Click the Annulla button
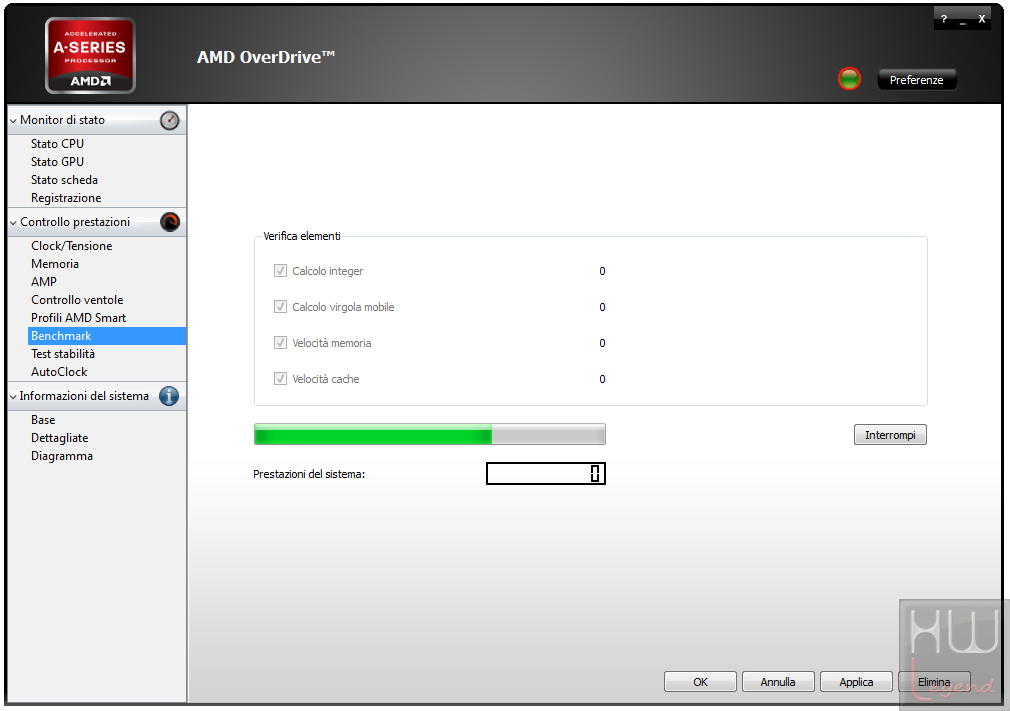Viewport: 1010px width, 711px height. (778, 681)
